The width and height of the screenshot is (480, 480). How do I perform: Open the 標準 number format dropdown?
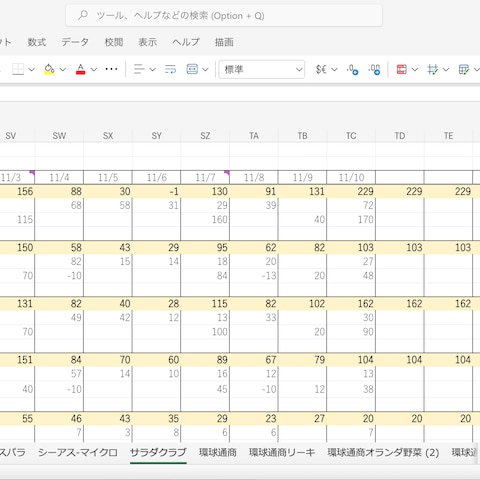click(x=262, y=69)
